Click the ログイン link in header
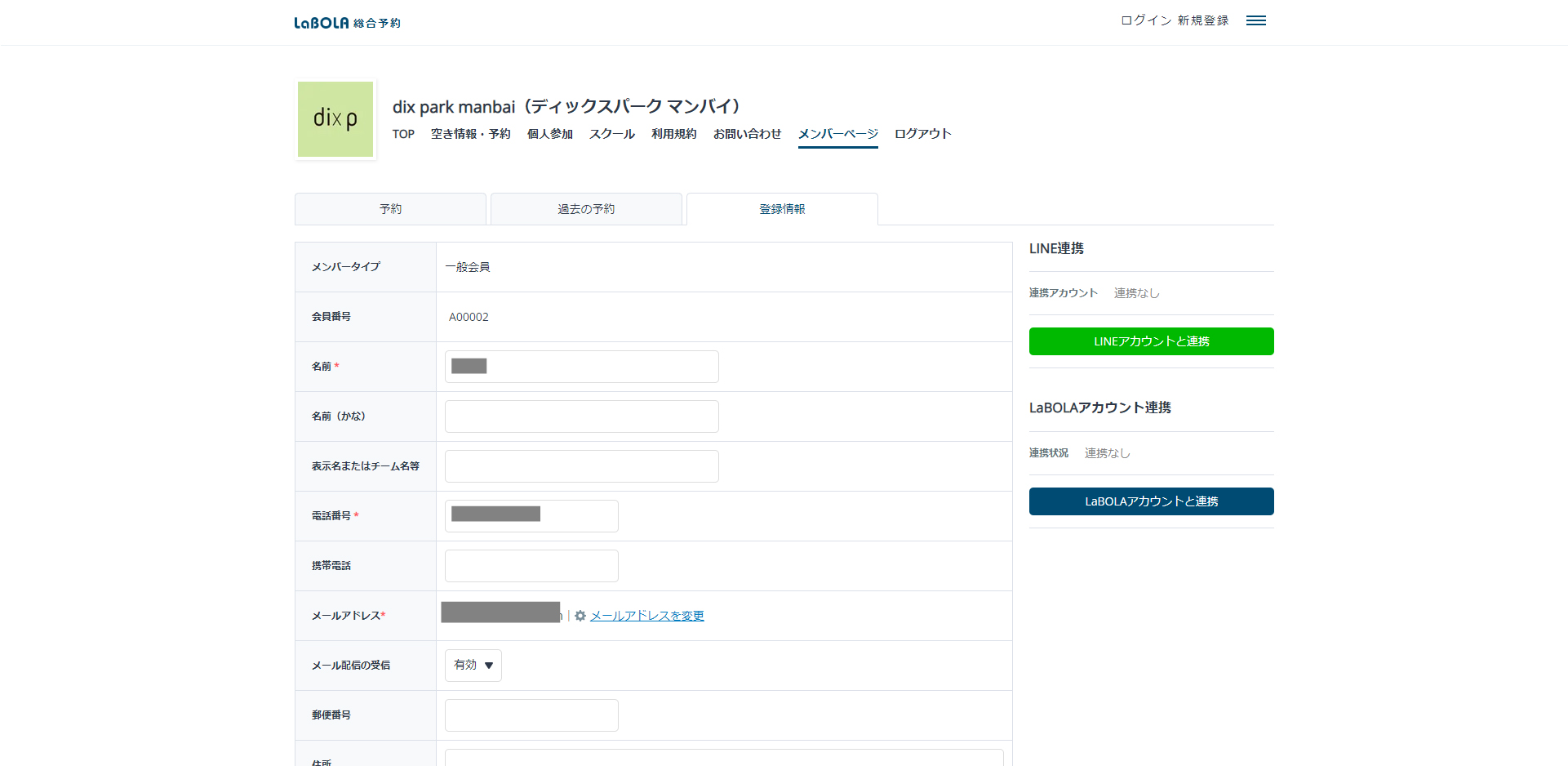Image resolution: width=1568 pixels, height=766 pixels. [1145, 20]
